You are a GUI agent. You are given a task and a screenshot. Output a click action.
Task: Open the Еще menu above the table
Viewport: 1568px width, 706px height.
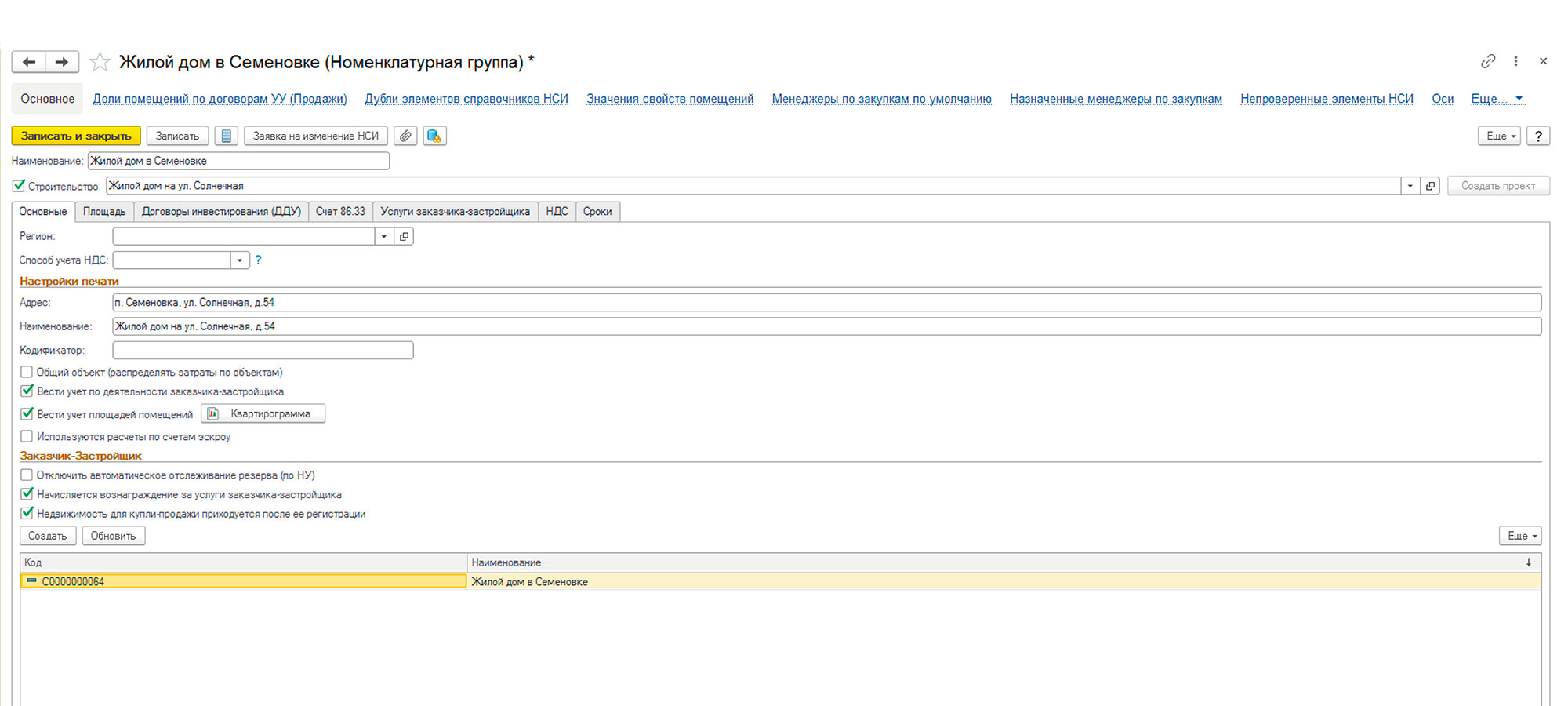[x=1520, y=536]
